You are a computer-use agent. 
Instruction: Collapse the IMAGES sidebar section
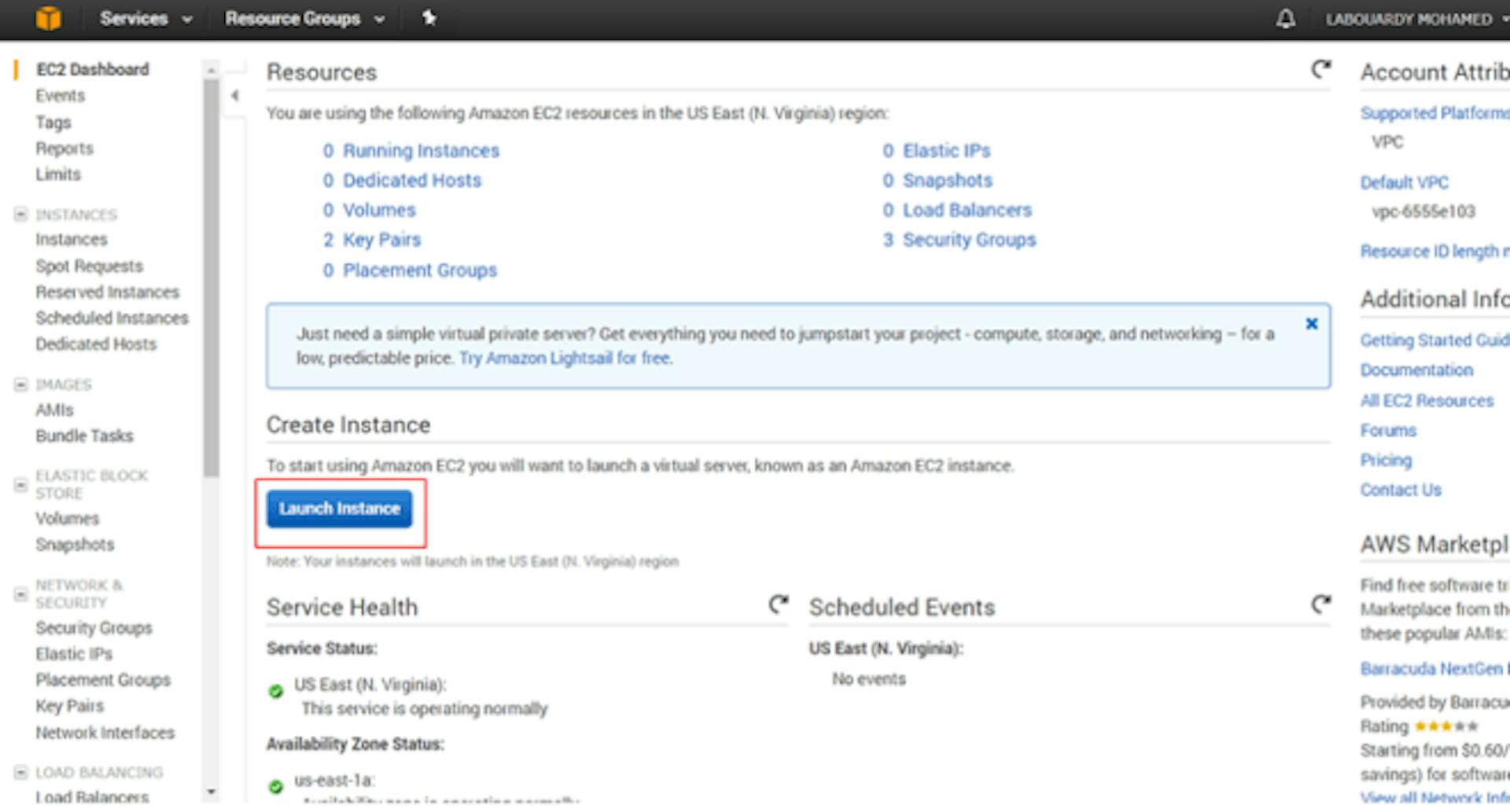point(20,384)
